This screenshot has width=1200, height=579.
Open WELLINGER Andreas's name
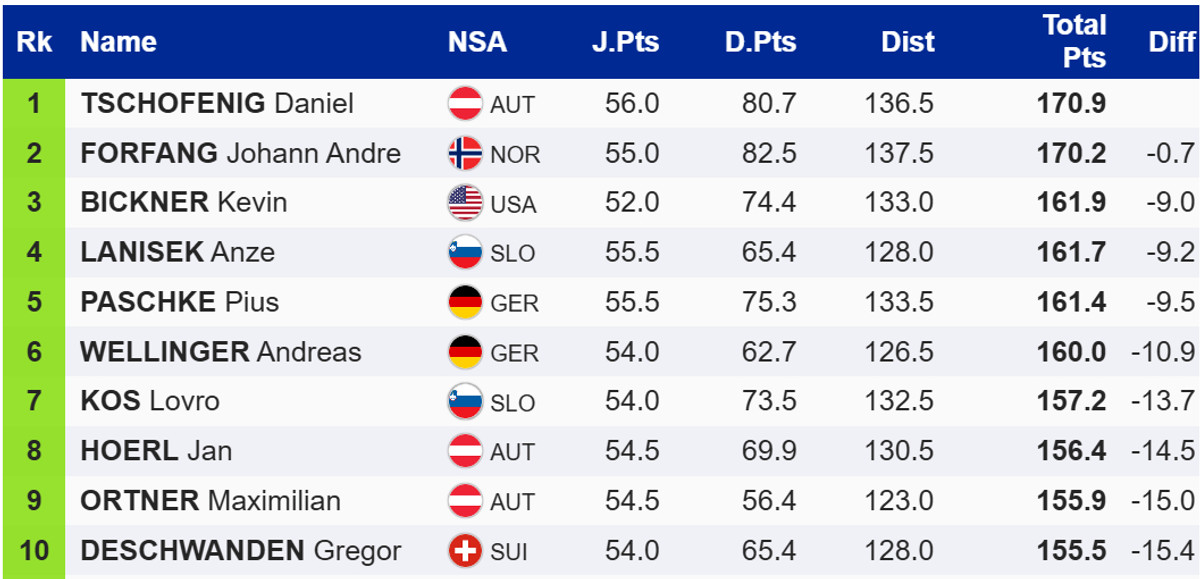tap(220, 352)
